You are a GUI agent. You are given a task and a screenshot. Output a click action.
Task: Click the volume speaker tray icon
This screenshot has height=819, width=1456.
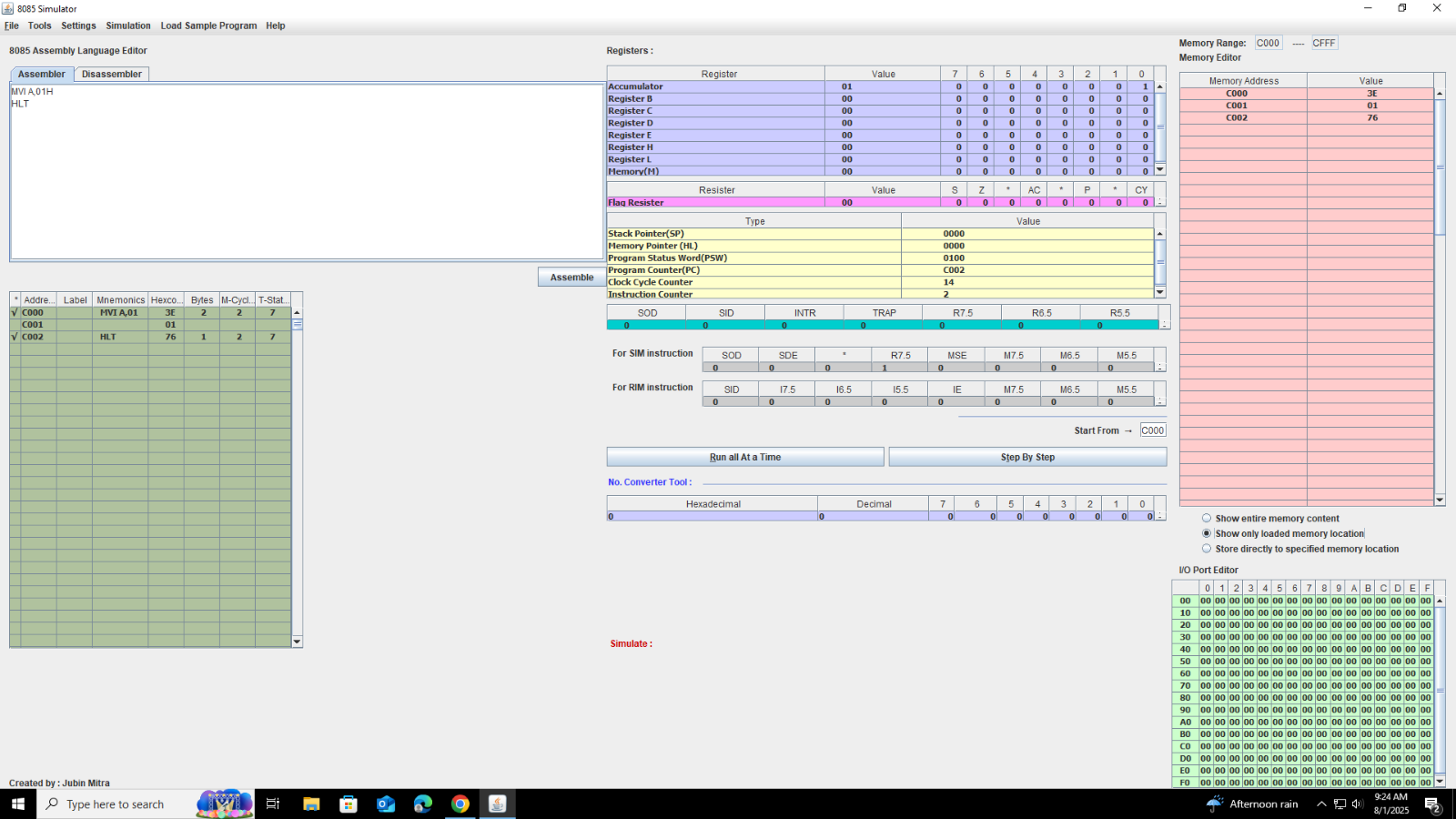click(1358, 804)
